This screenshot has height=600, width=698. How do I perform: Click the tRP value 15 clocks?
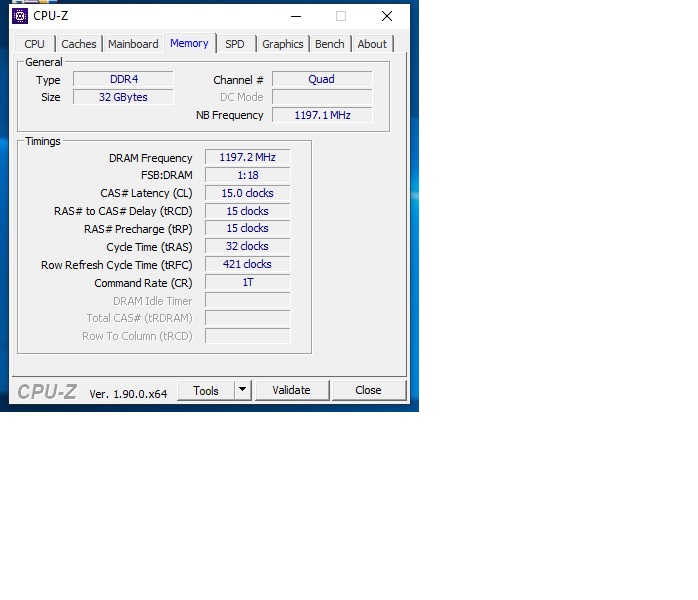pos(248,228)
